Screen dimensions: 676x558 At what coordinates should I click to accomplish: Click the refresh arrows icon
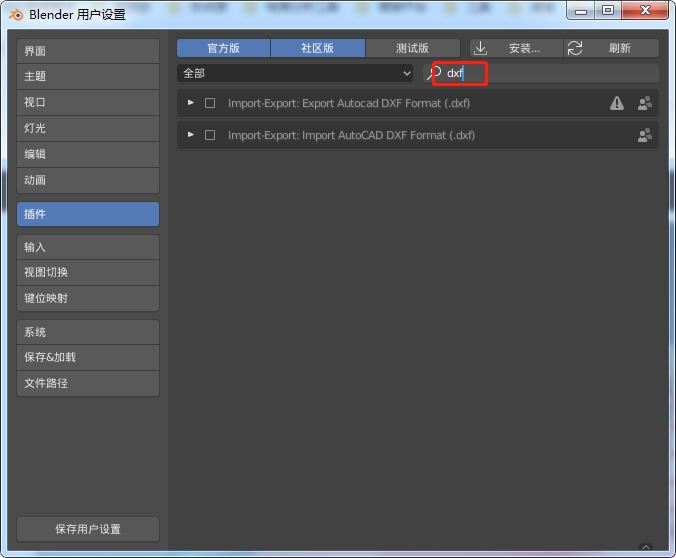[575, 48]
